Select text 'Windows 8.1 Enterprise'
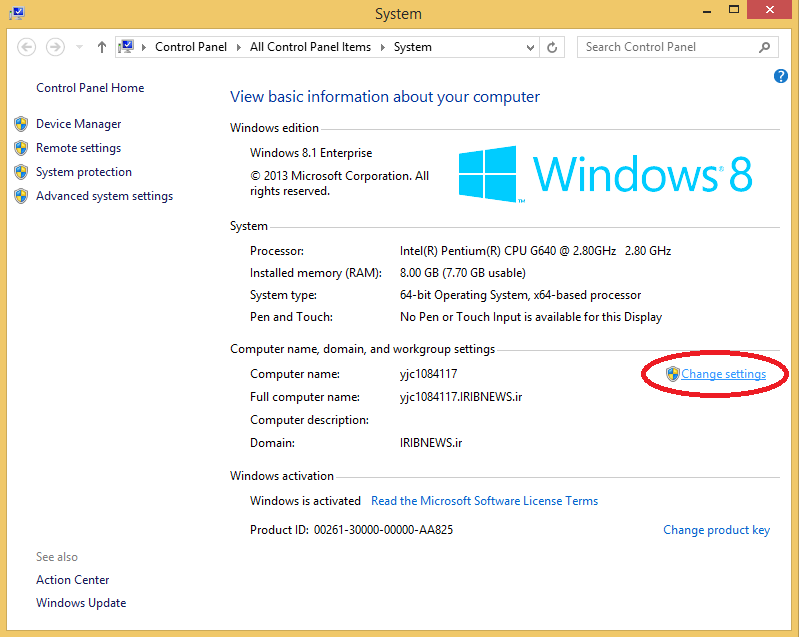Image resolution: width=799 pixels, height=637 pixels. pos(311,153)
